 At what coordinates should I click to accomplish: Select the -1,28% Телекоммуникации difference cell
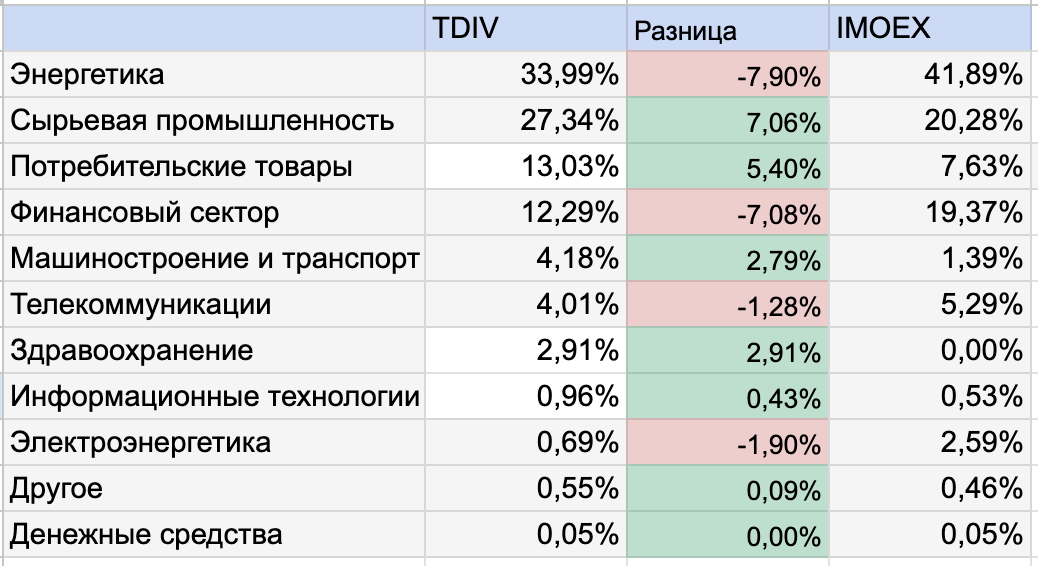pos(728,304)
